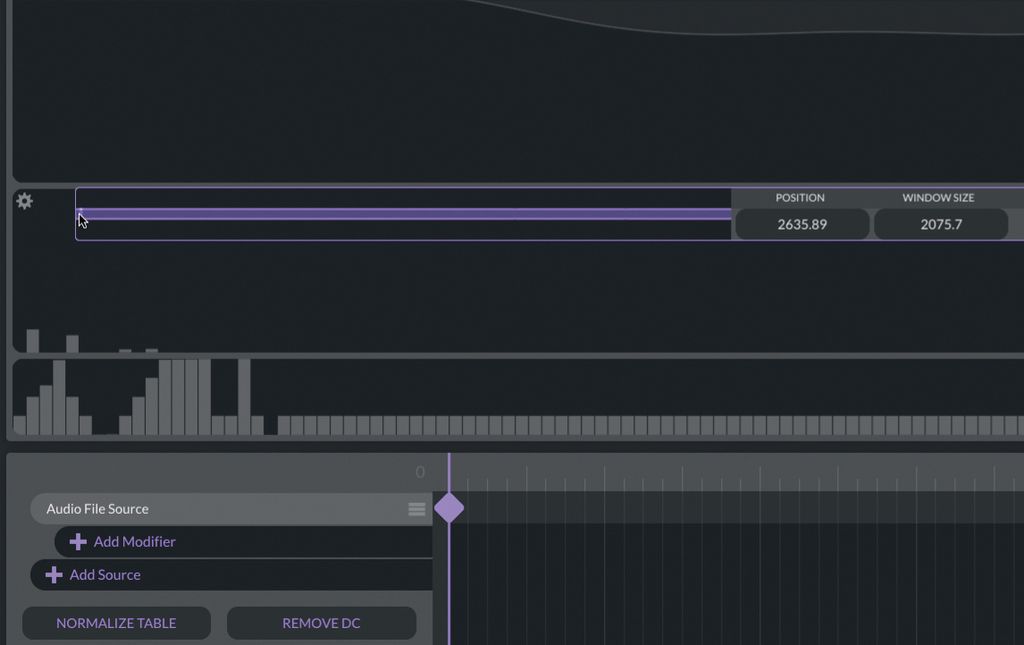Click the plus icon next to Add Modifier
This screenshot has height=645, width=1024.
[x=77, y=541]
